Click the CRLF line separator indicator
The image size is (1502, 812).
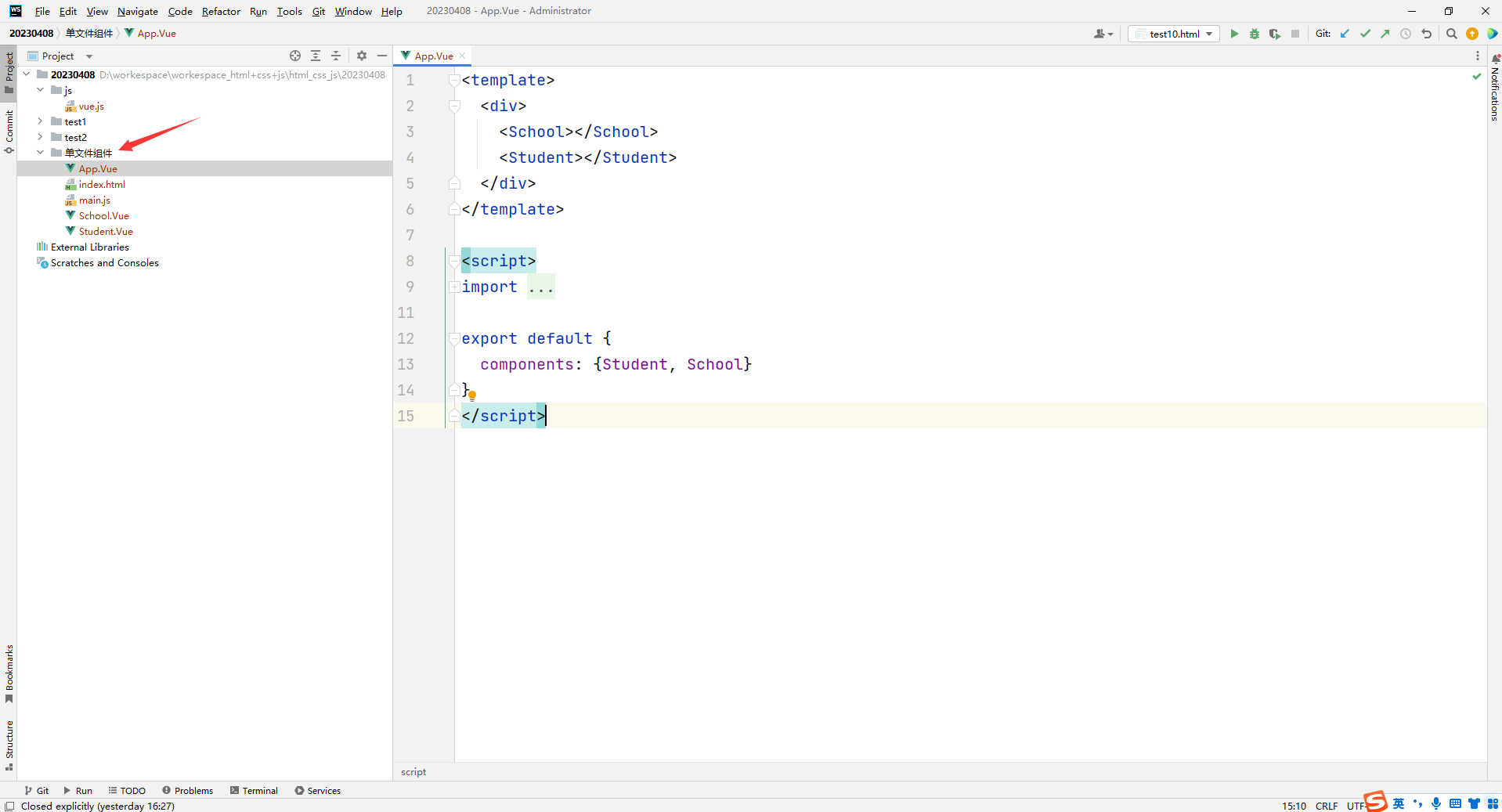pos(1327,806)
